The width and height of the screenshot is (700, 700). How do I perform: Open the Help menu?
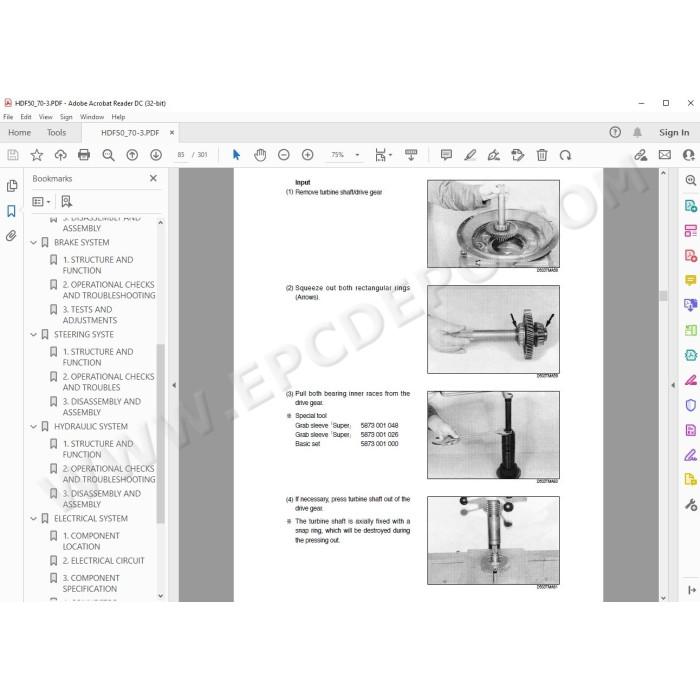pyautogui.click(x=118, y=117)
